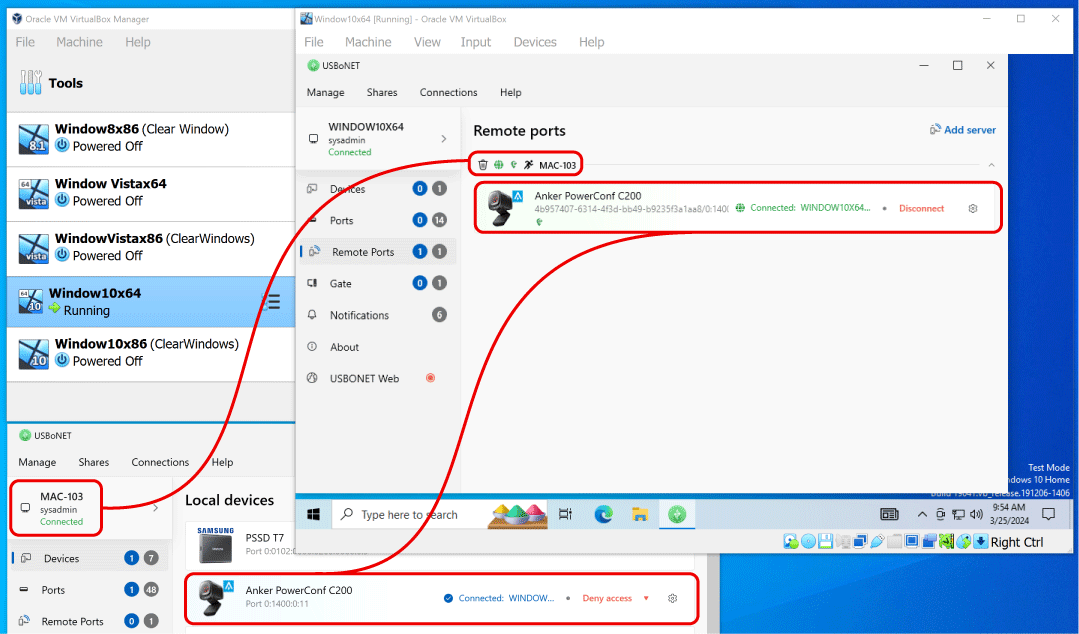Image resolution: width=1079 pixels, height=634 pixels.
Task: Open the Shares menu in USBoNET
Action: pyautogui.click(x=381, y=92)
